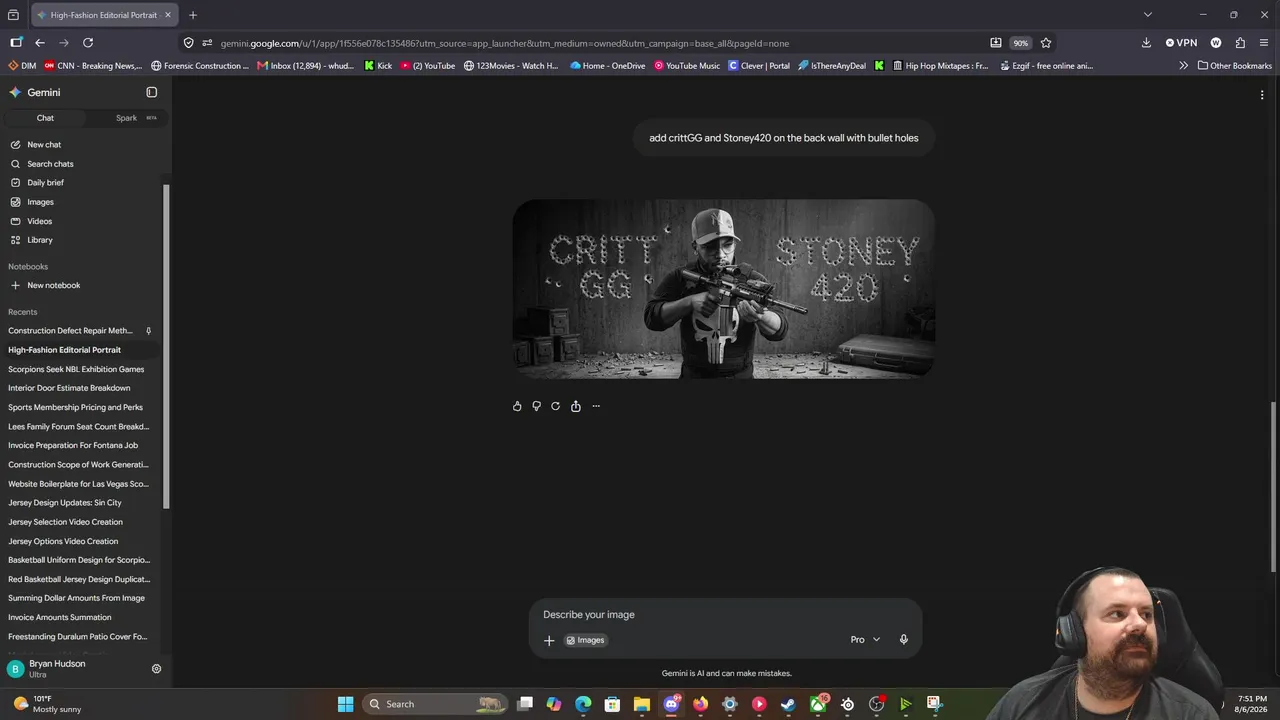Open a new browser tab
Image resolution: width=1280 pixels, height=720 pixels.
click(193, 15)
